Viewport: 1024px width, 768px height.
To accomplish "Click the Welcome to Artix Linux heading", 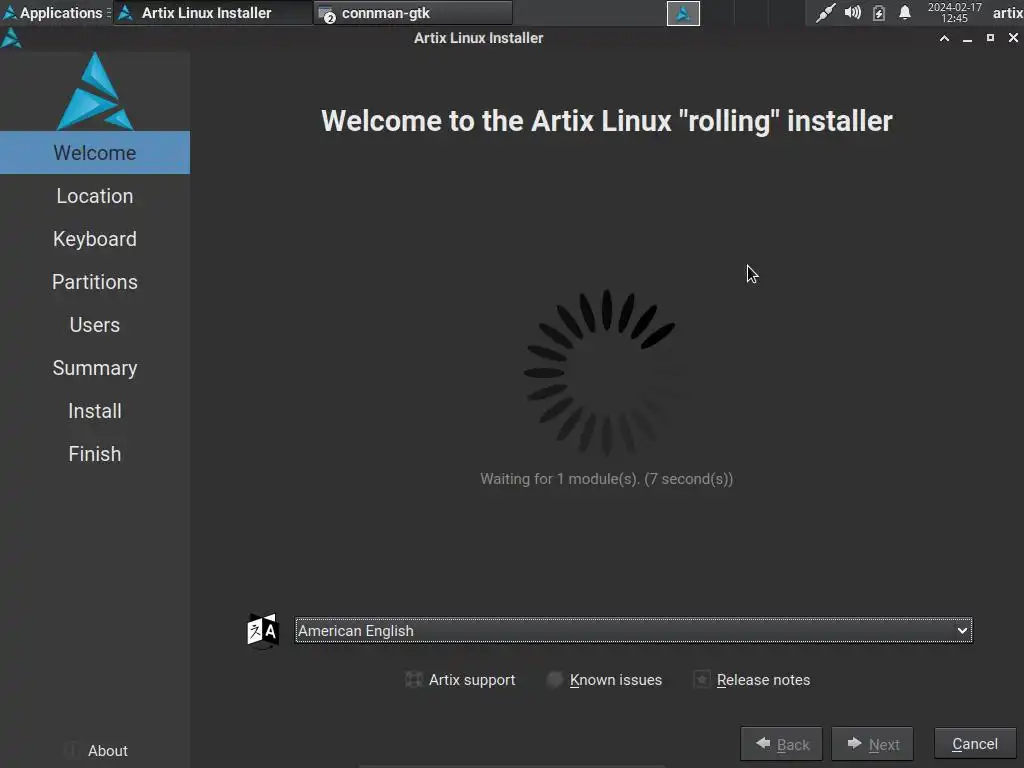I will tap(607, 121).
